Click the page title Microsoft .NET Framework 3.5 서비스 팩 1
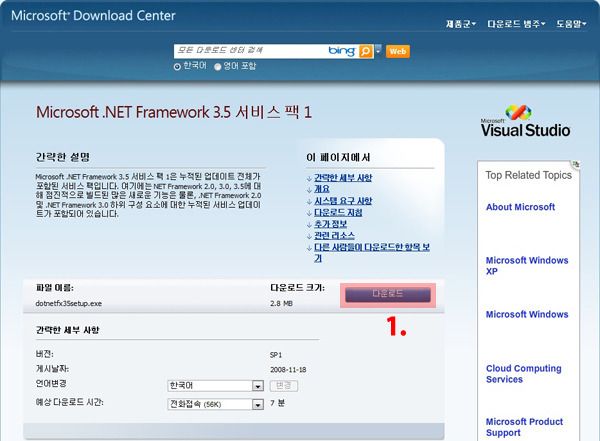This screenshot has width=600, height=441. [174, 112]
